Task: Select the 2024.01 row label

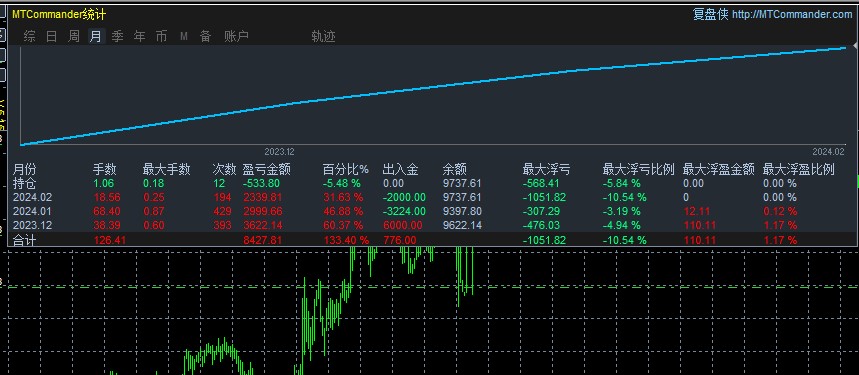Action: 32,211
